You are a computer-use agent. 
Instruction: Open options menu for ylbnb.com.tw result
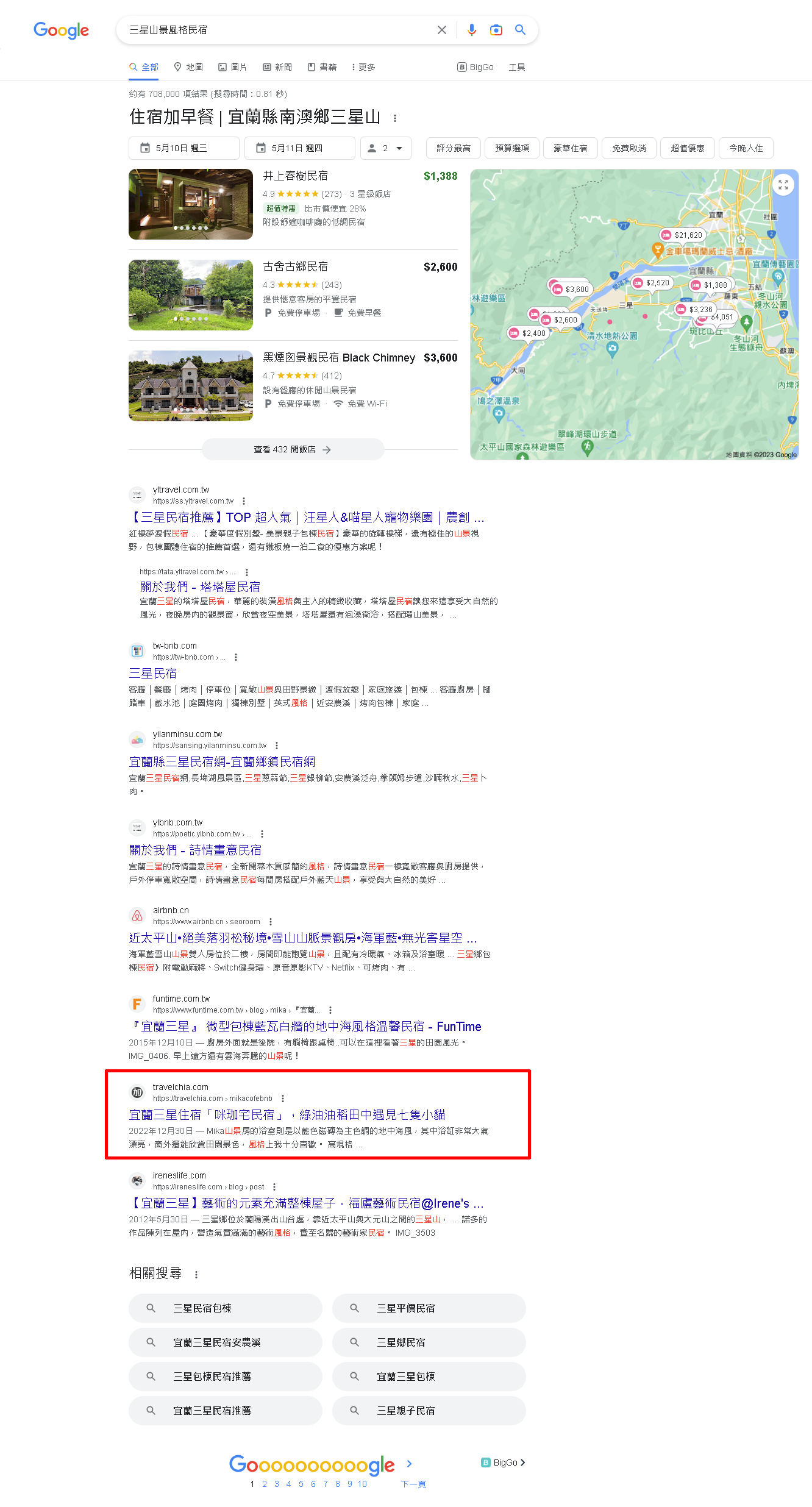tap(262, 834)
